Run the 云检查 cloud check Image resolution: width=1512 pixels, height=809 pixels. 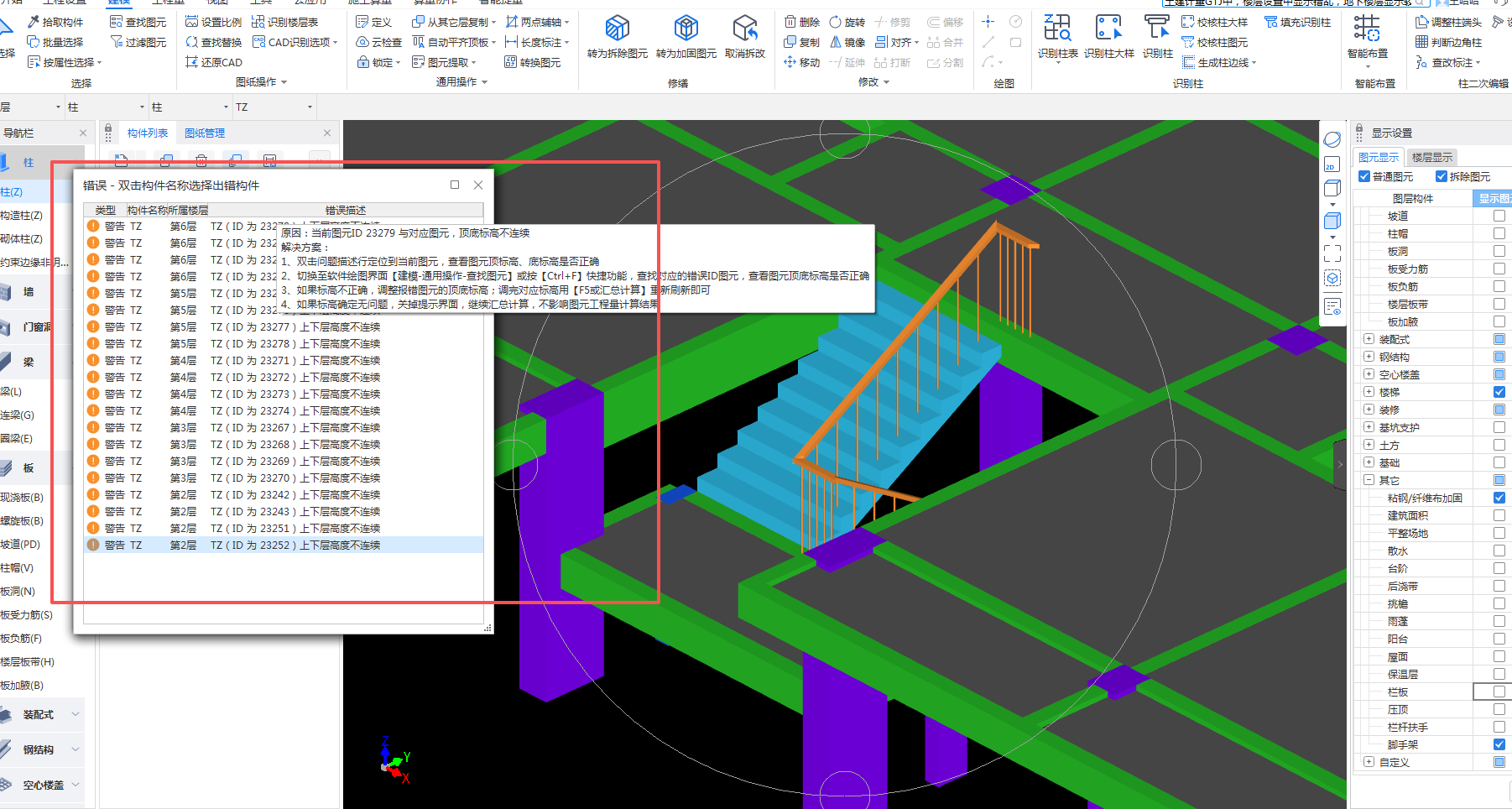378,42
